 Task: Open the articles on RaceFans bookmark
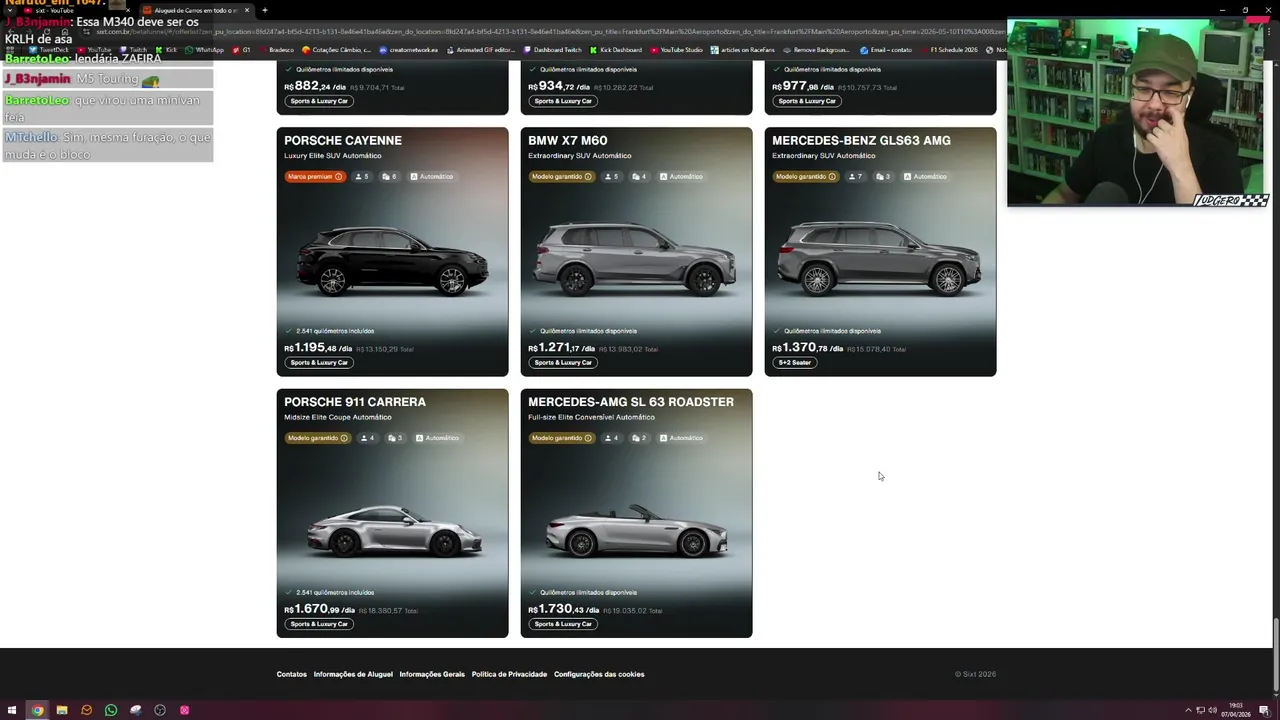pyautogui.click(x=743, y=50)
